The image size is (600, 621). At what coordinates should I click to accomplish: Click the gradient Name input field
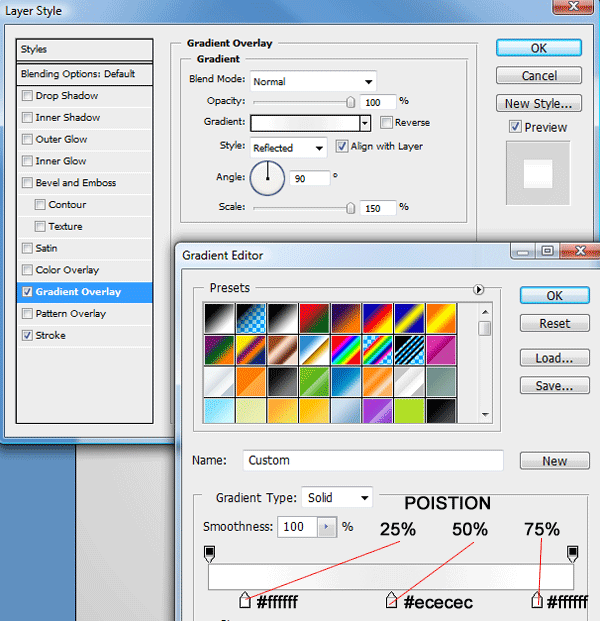(373, 460)
